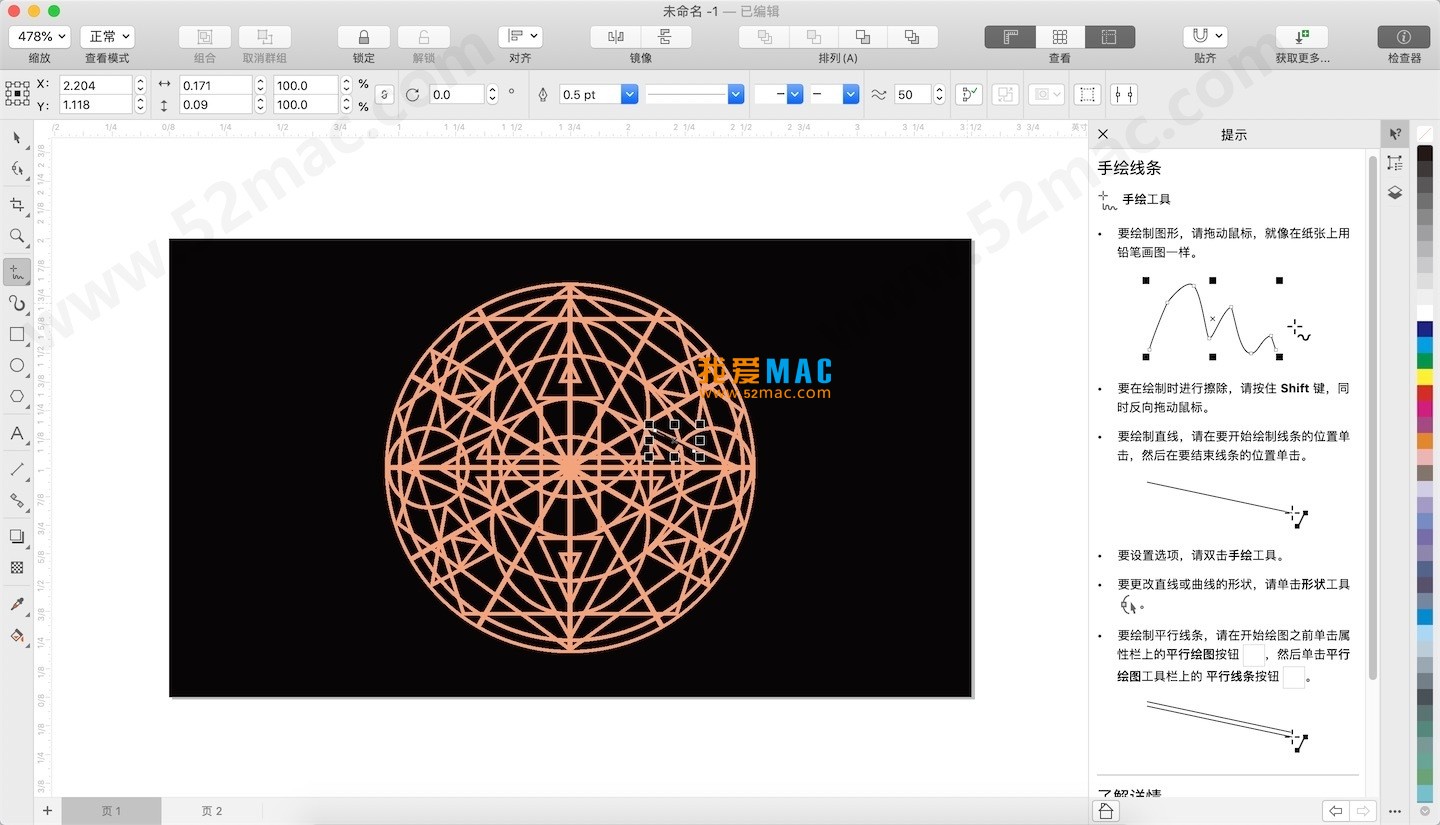Open the Align (对齐) dropdown
This screenshot has width=1440, height=825.
point(520,37)
